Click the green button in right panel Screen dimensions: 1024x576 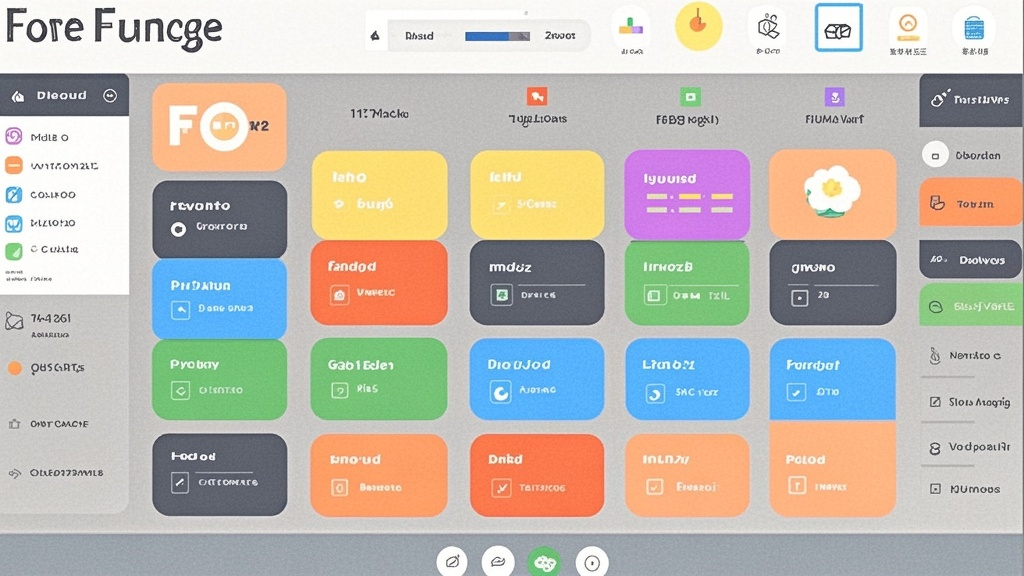coord(971,306)
